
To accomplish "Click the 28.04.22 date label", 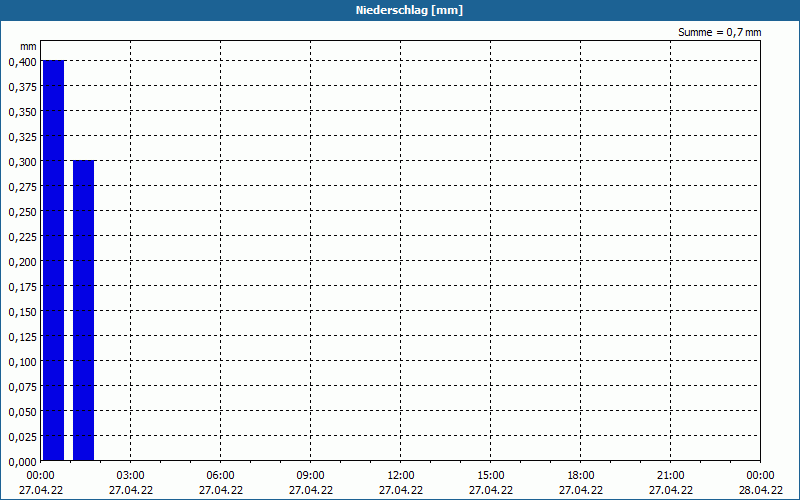I will 761,490.
